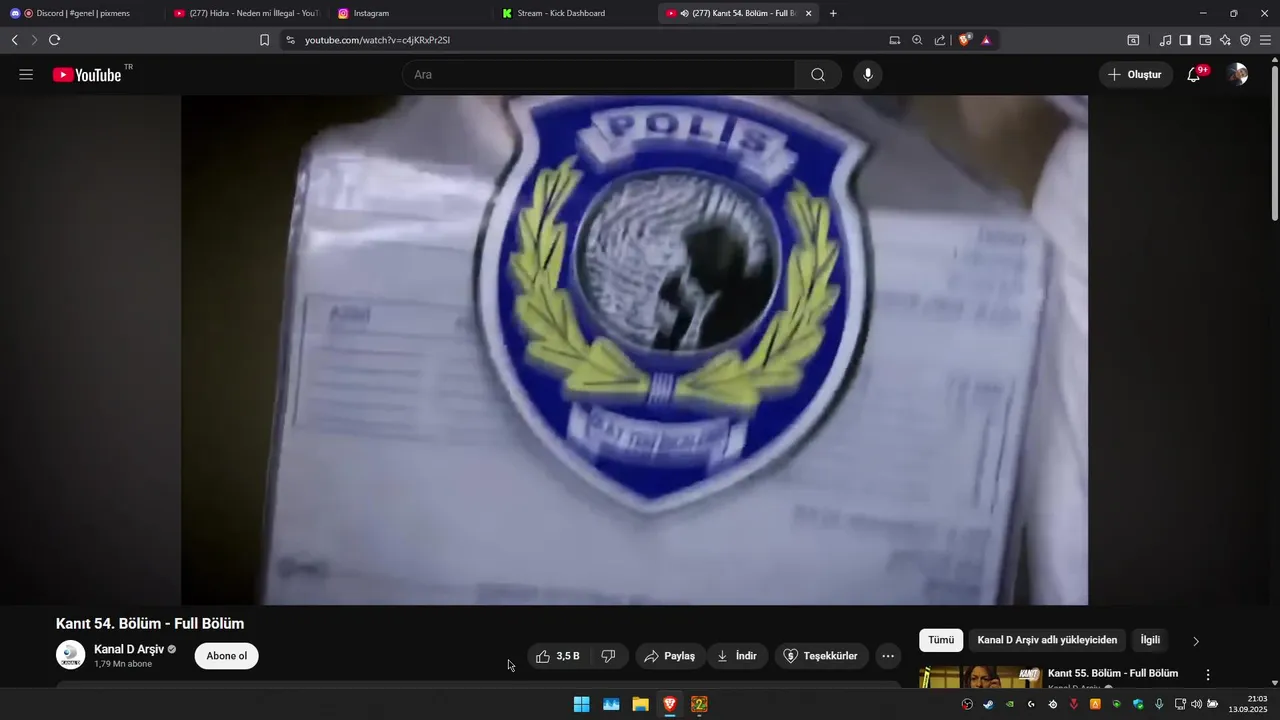Toggle the browser sidebar panel

(x=1185, y=40)
